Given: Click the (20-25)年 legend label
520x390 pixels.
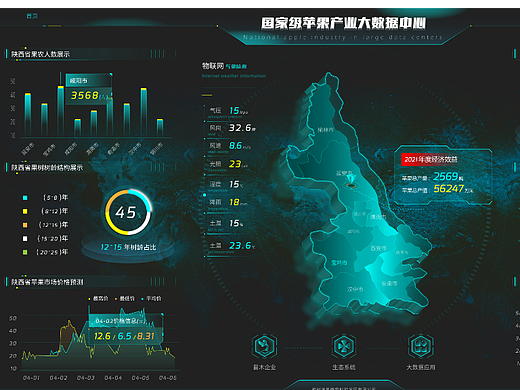Looking at the screenshot, I should tap(52, 252).
